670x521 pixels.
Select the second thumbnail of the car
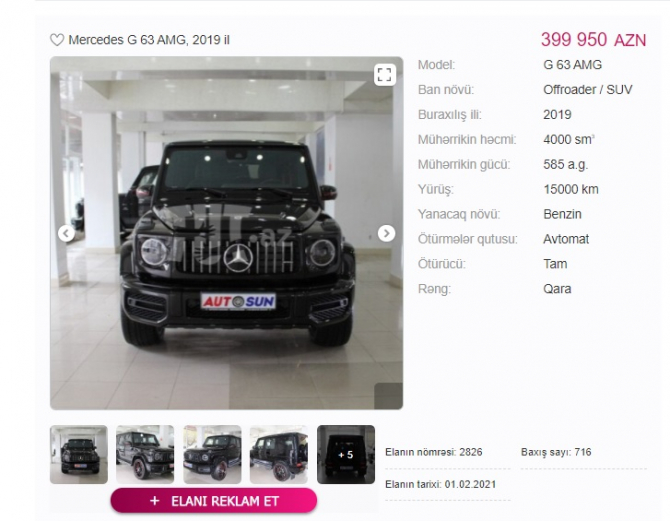point(145,454)
